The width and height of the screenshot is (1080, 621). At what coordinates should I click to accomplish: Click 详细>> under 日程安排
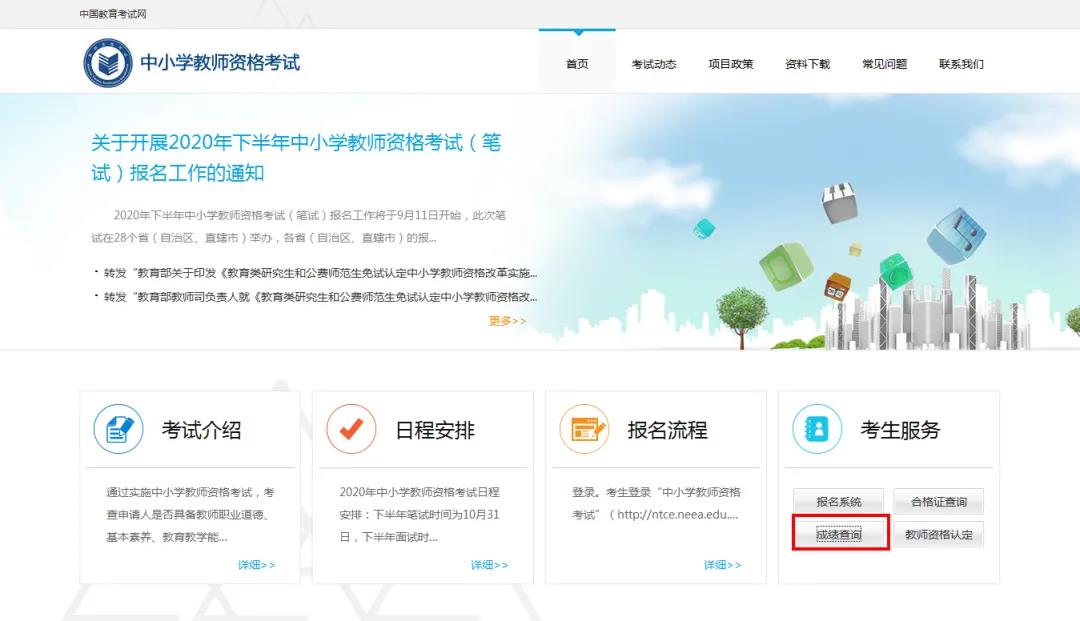[x=489, y=565]
